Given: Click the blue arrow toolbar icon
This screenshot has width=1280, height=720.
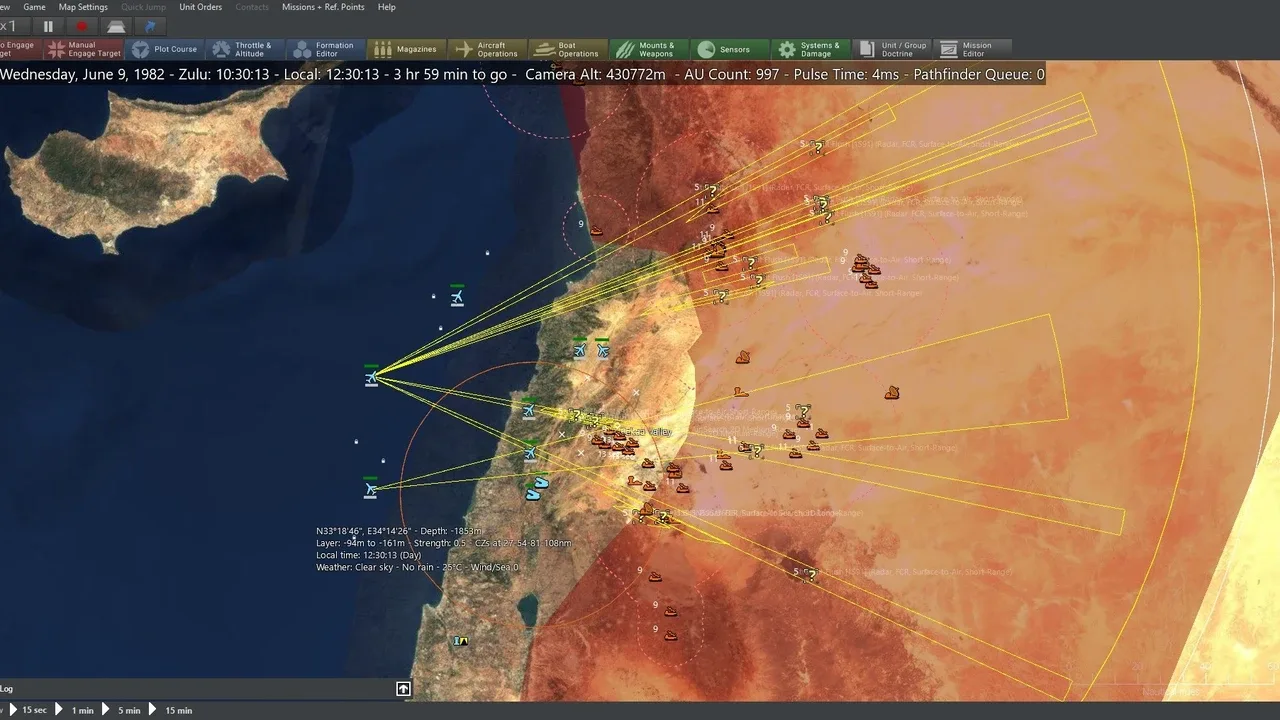Looking at the screenshot, I should coord(150,27).
